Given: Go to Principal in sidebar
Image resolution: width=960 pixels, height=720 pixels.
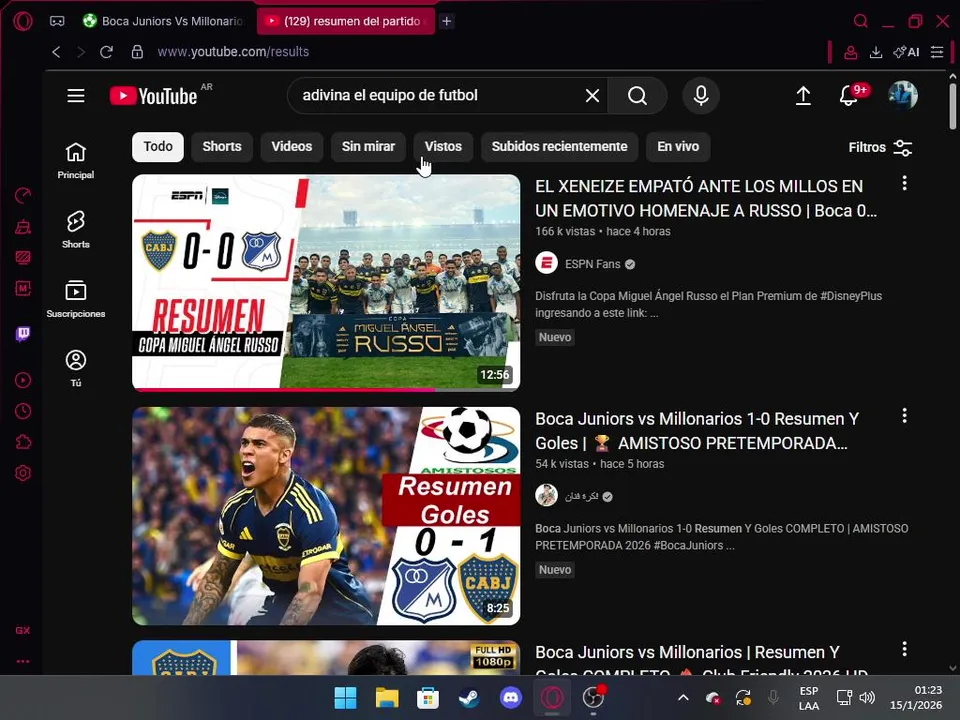Looking at the screenshot, I should click(x=76, y=161).
